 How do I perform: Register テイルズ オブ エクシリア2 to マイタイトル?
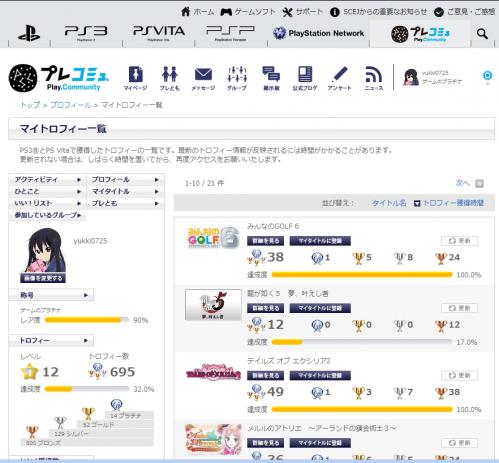(x=320, y=375)
